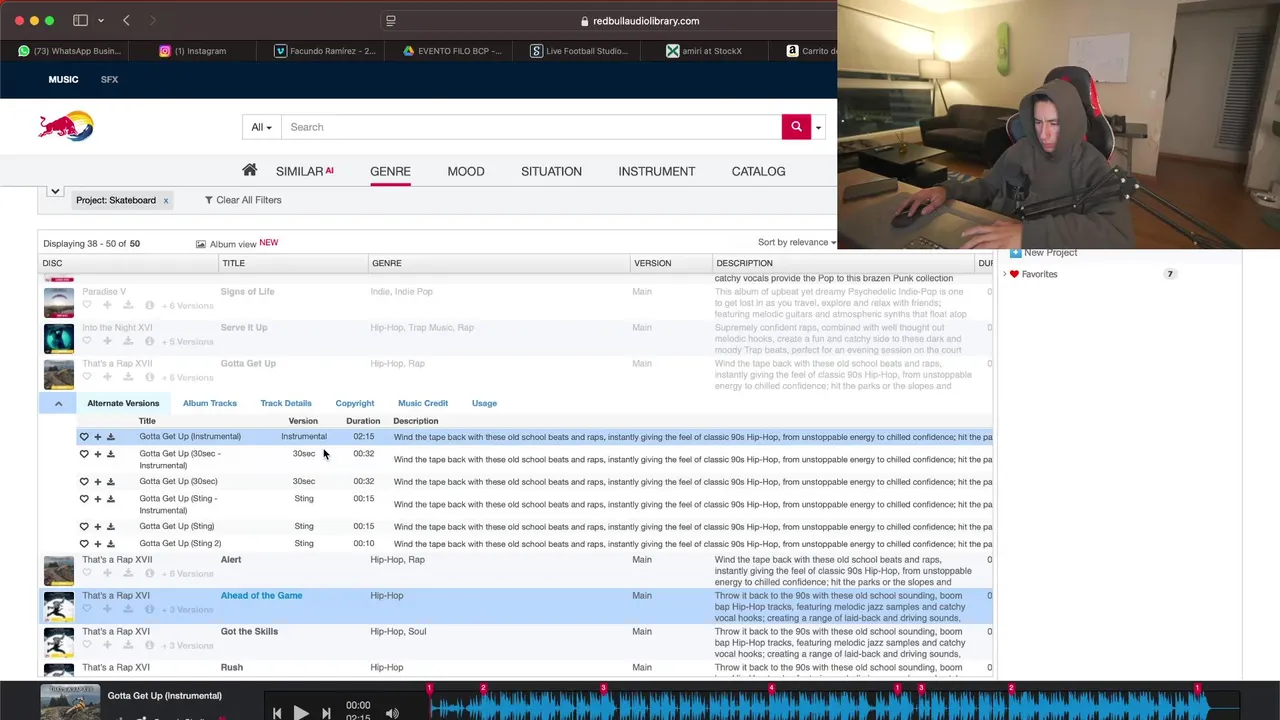Open the CATALOG navigation menu
The width and height of the screenshot is (1280, 720).
pos(758,171)
